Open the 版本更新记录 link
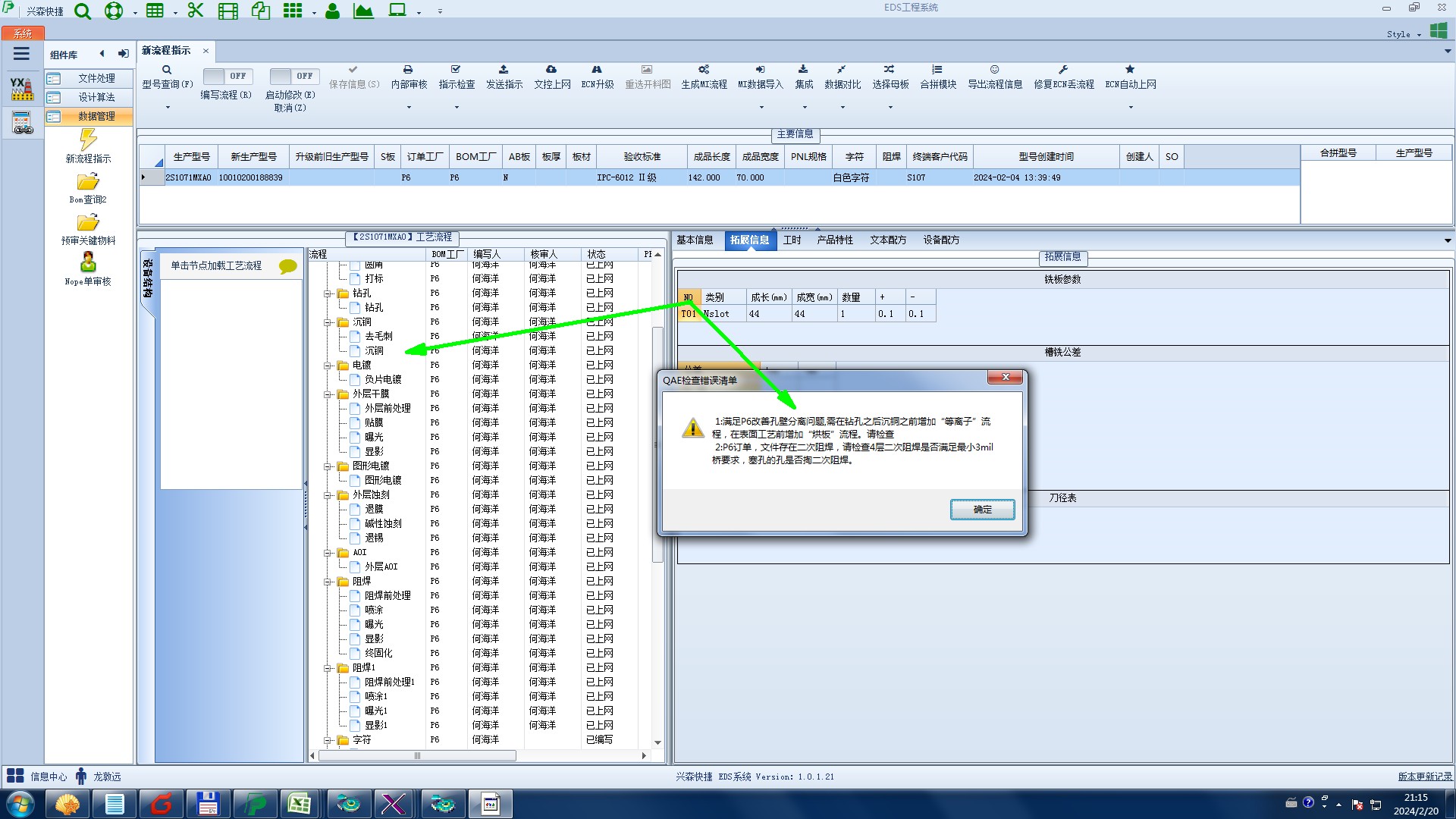Screen dimensions: 1456x819 click(x=1424, y=777)
